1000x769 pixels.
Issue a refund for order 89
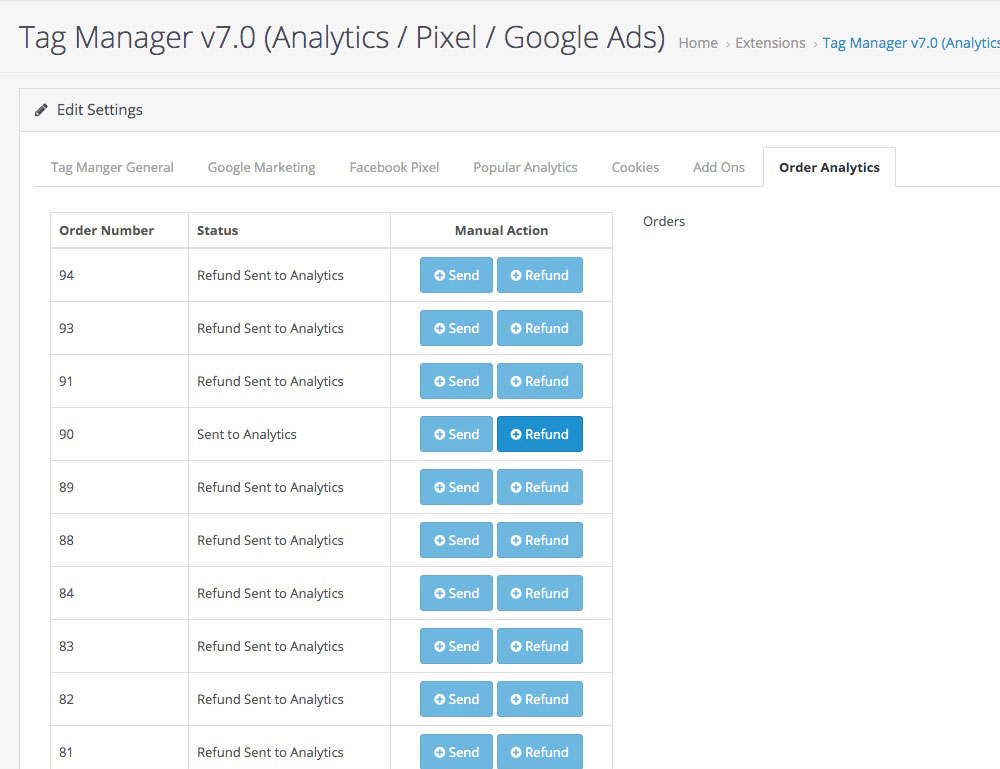pos(540,487)
